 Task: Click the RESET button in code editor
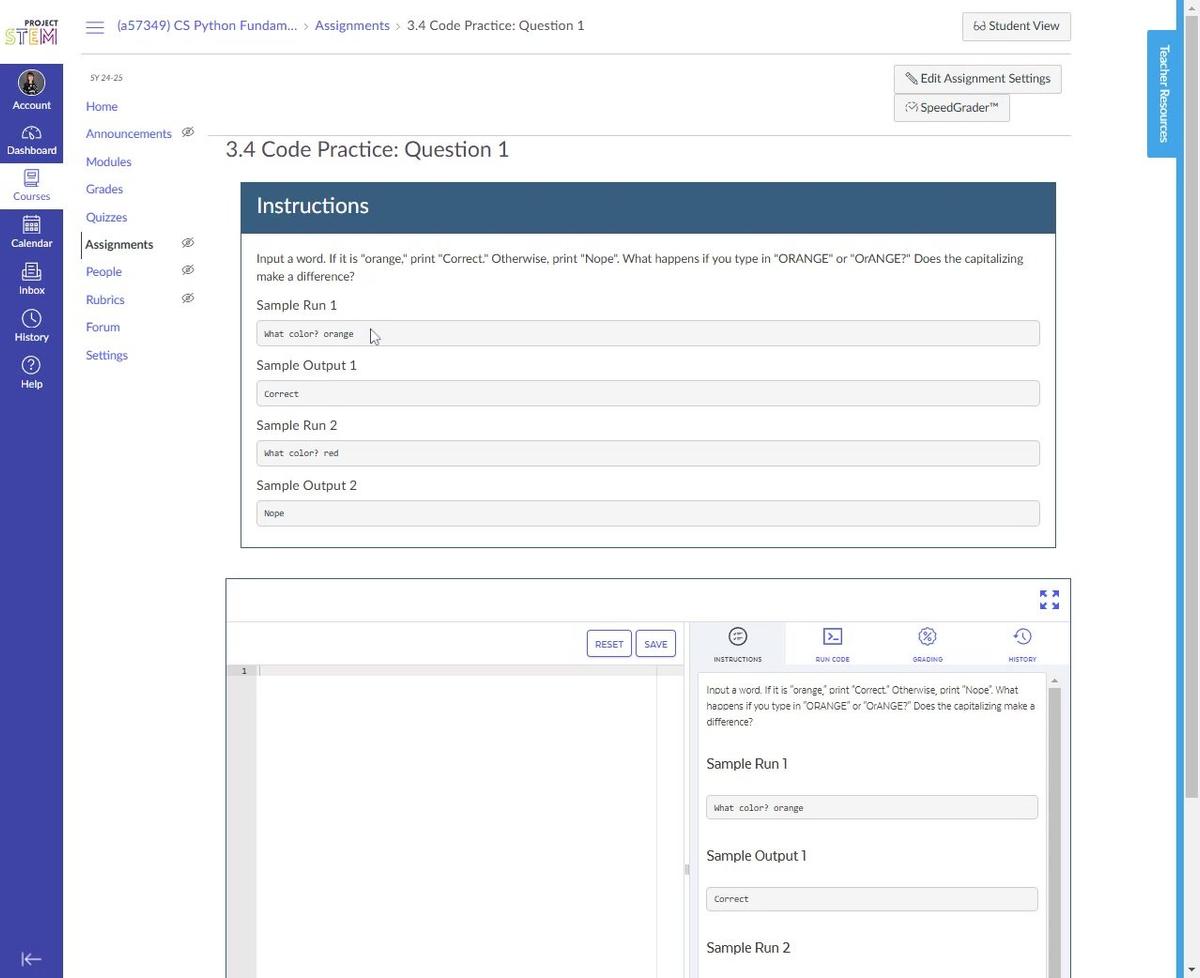[609, 644]
